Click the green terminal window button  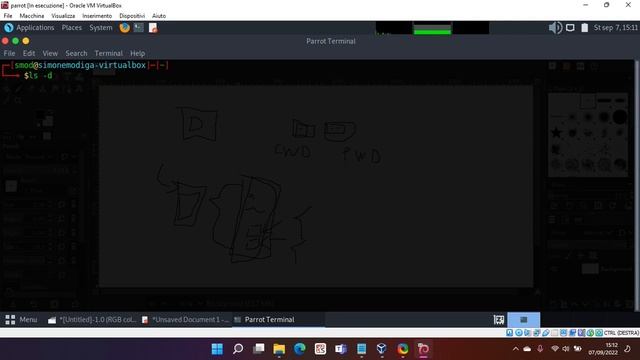click(x=16, y=41)
